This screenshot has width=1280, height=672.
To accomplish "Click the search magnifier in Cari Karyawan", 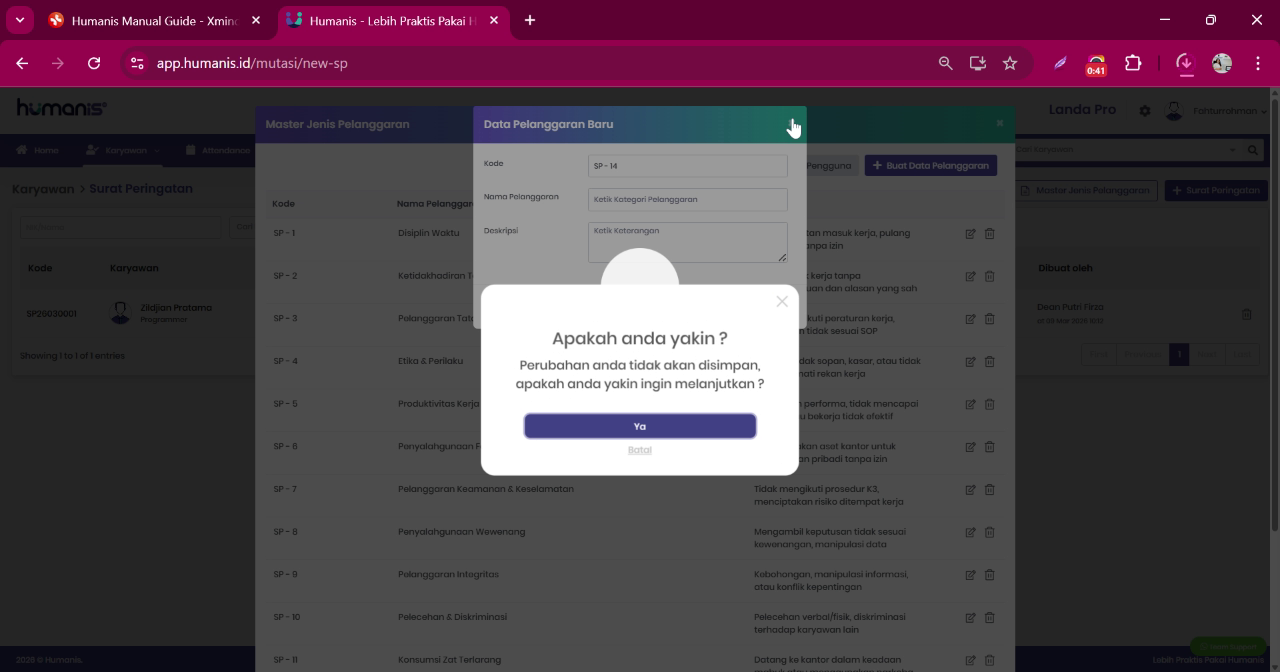I will [1253, 150].
